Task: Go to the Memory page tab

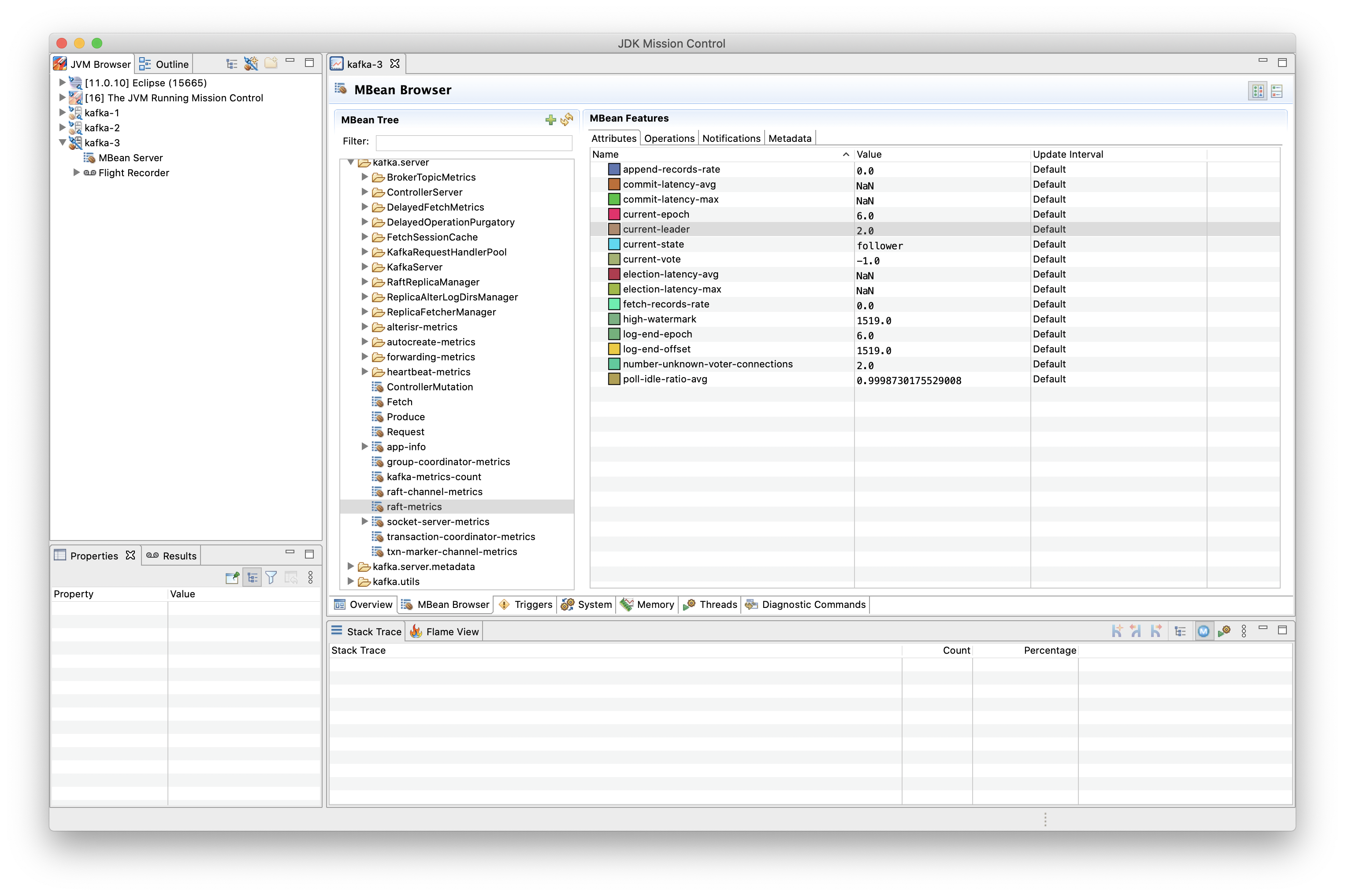Action: pyautogui.click(x=646, y=604)
